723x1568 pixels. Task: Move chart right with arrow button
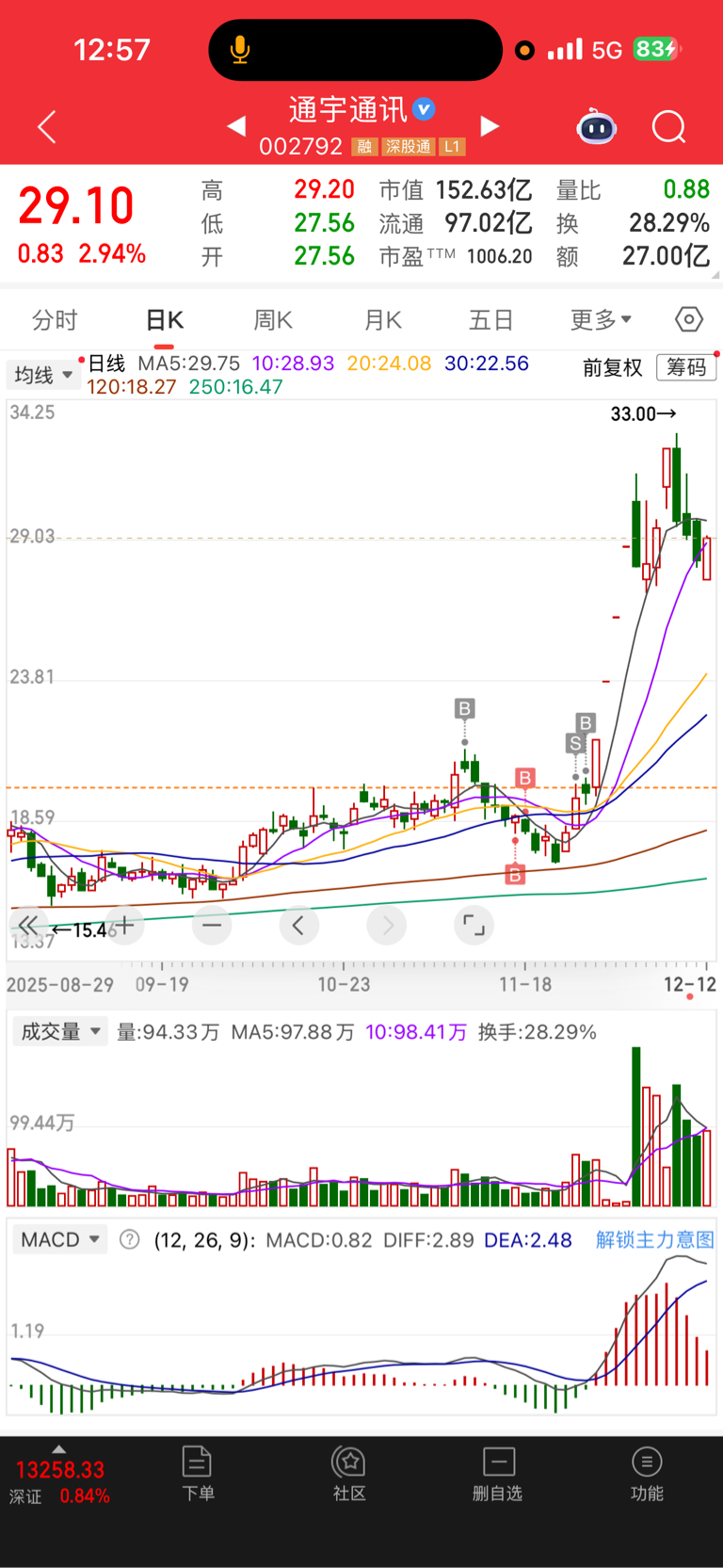387,926
